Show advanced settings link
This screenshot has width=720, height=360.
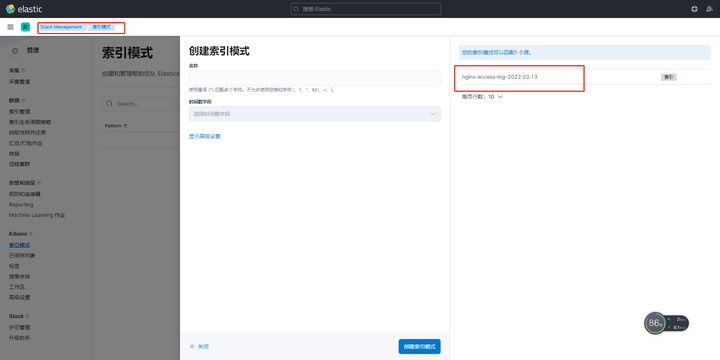tap(205, 136)
